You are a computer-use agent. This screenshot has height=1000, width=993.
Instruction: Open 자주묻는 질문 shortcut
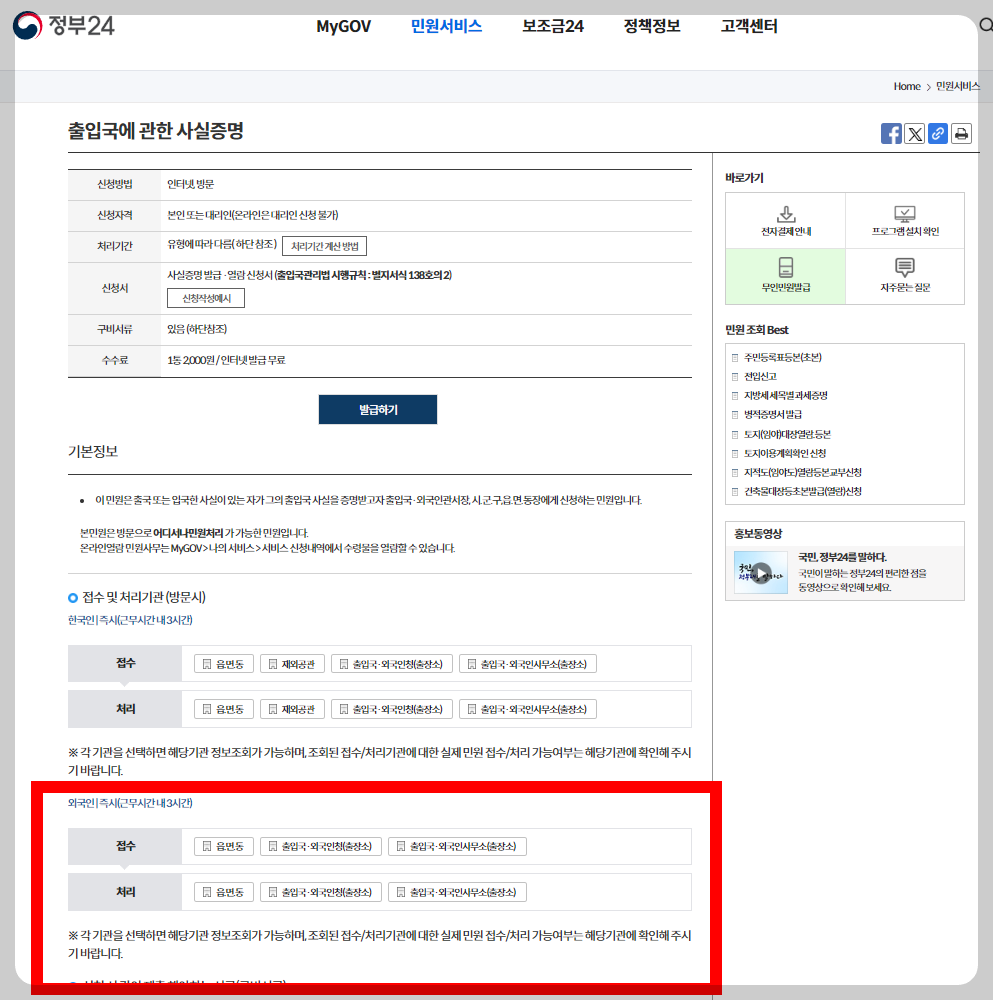click(x=905, y=276)
